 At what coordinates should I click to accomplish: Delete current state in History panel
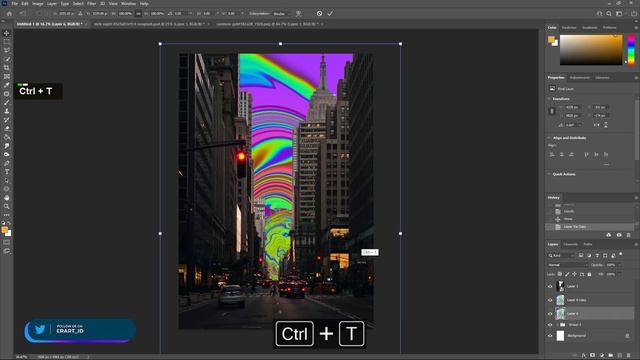pos(629,235)
